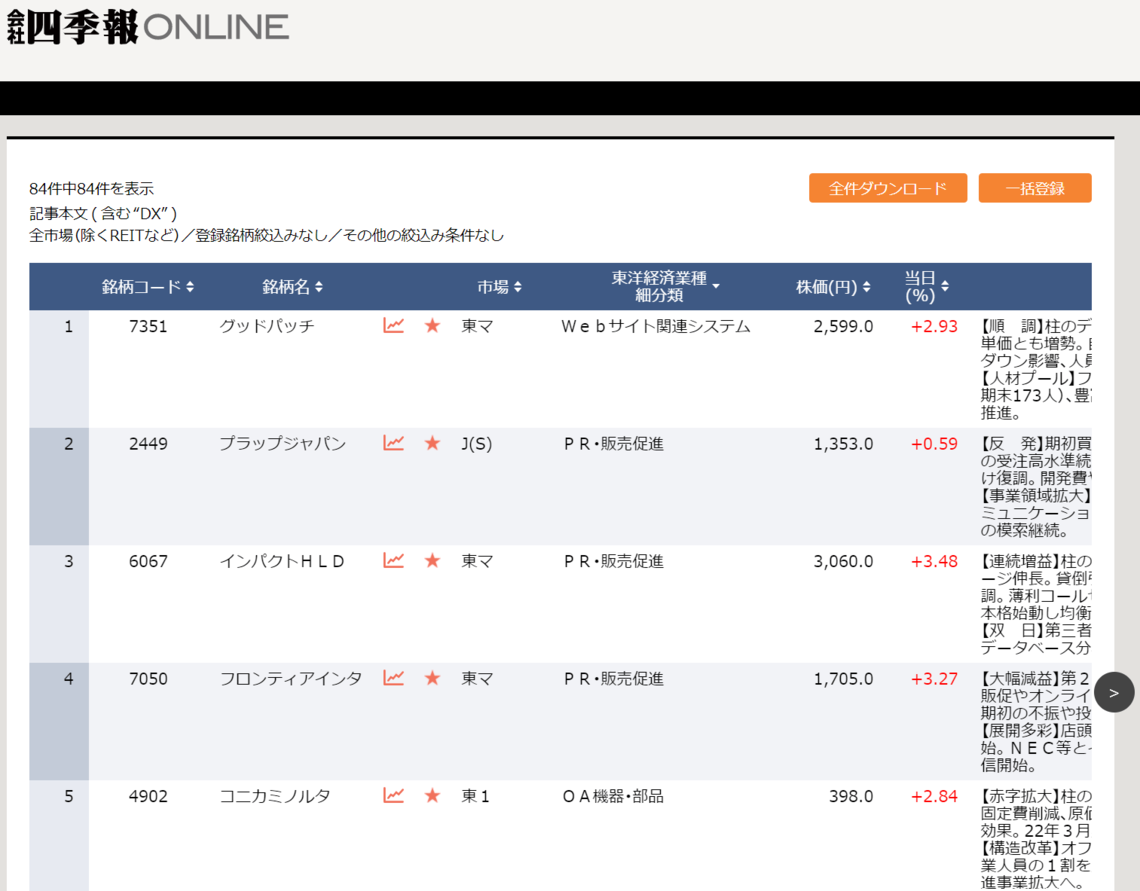The image size is (1140, 891).
Task: Toggle the favorite star for コニカミノルタ
Action: 431,796
